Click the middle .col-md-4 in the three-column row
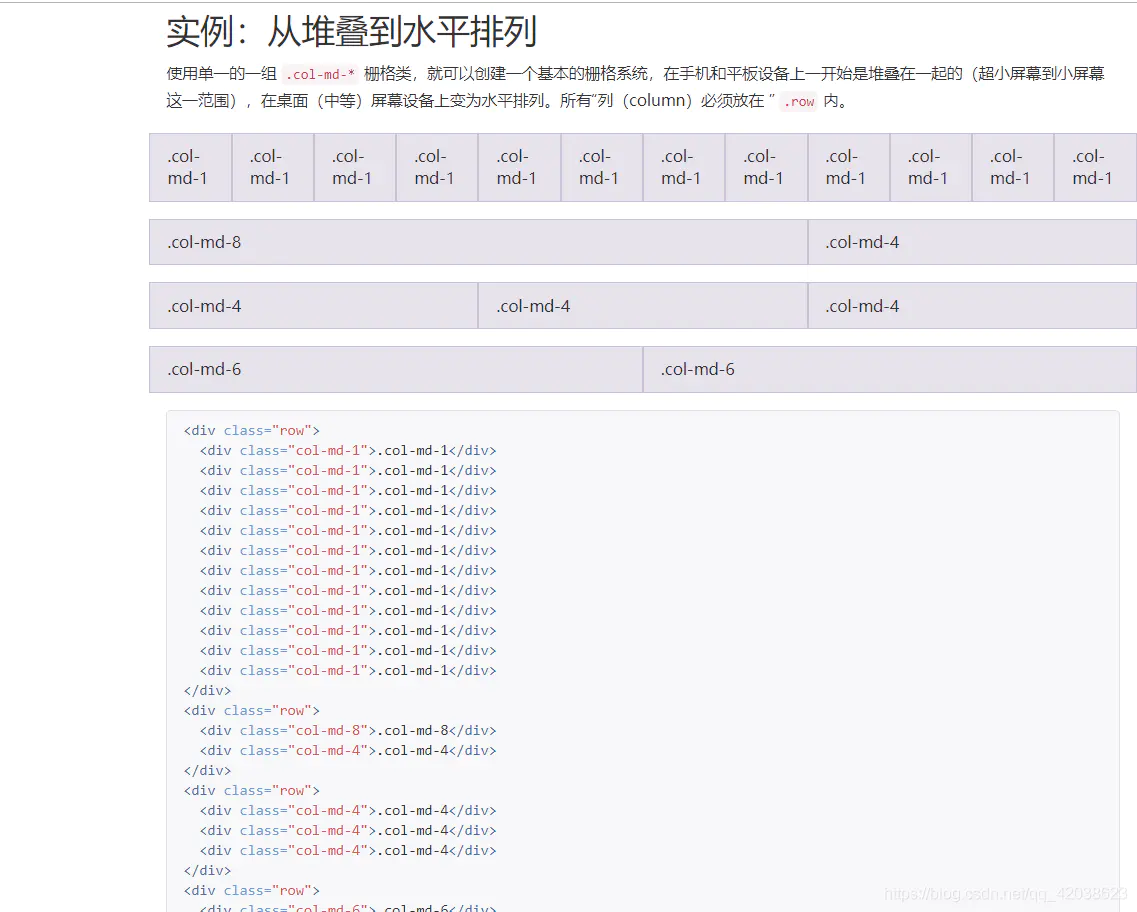 tap(642, 306)
